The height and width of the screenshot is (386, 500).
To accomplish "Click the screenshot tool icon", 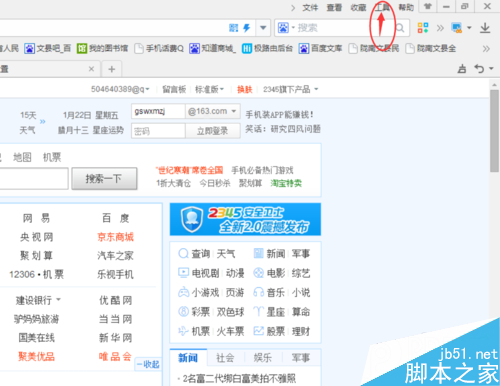I will [456, 28].
